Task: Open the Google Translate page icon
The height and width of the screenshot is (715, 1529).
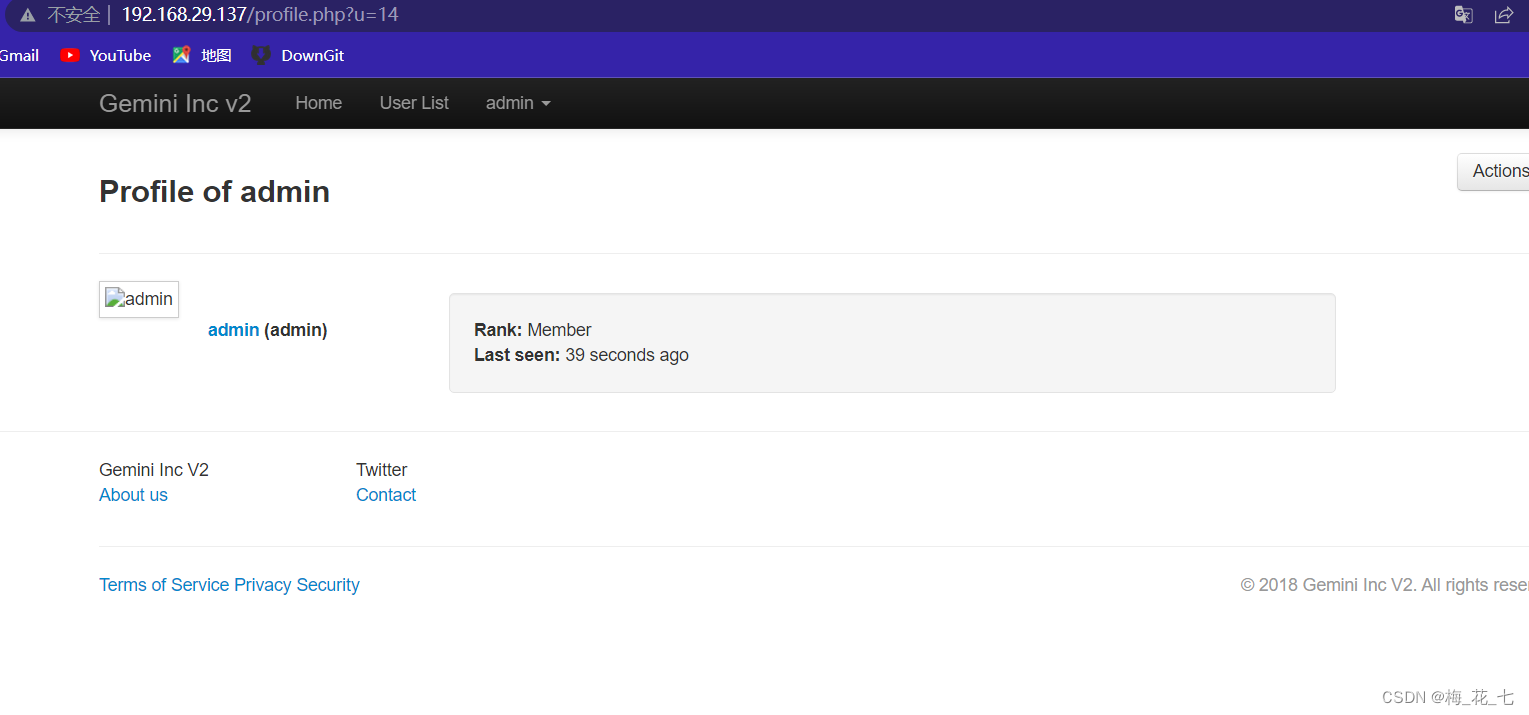Action: (x=1463, y=15)
